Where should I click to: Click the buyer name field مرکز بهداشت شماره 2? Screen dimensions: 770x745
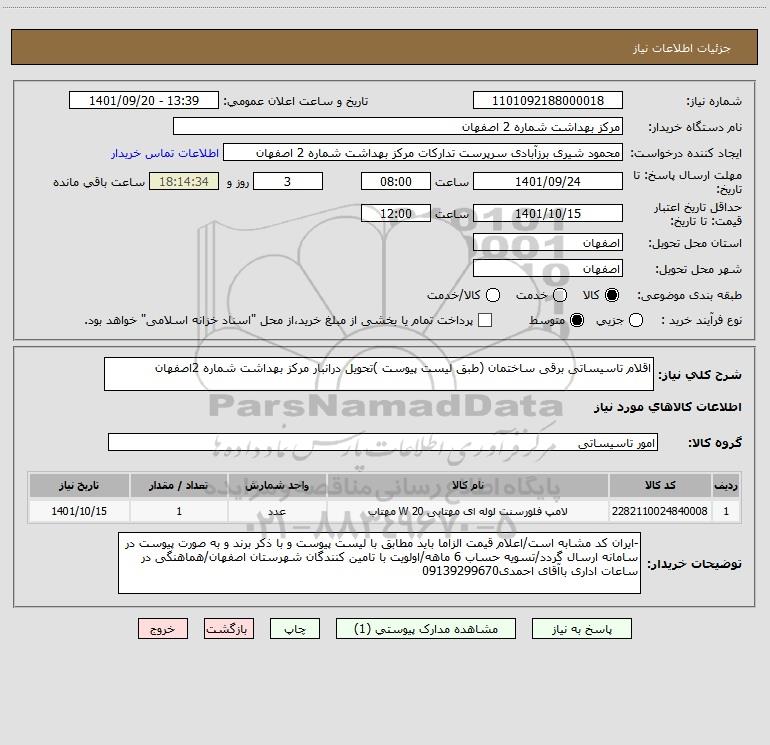(x=398, y=127)
